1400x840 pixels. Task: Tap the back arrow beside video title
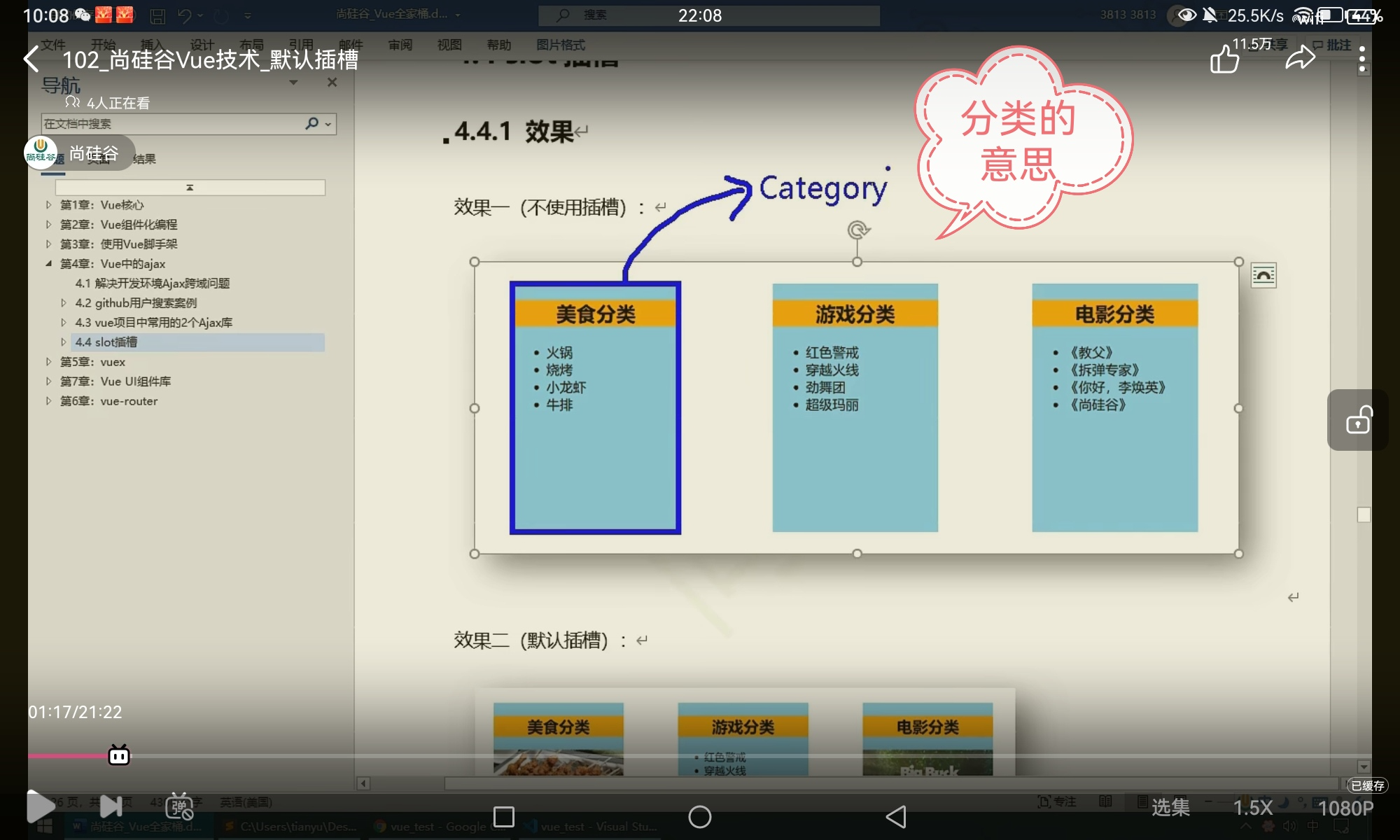click(31, 59)
